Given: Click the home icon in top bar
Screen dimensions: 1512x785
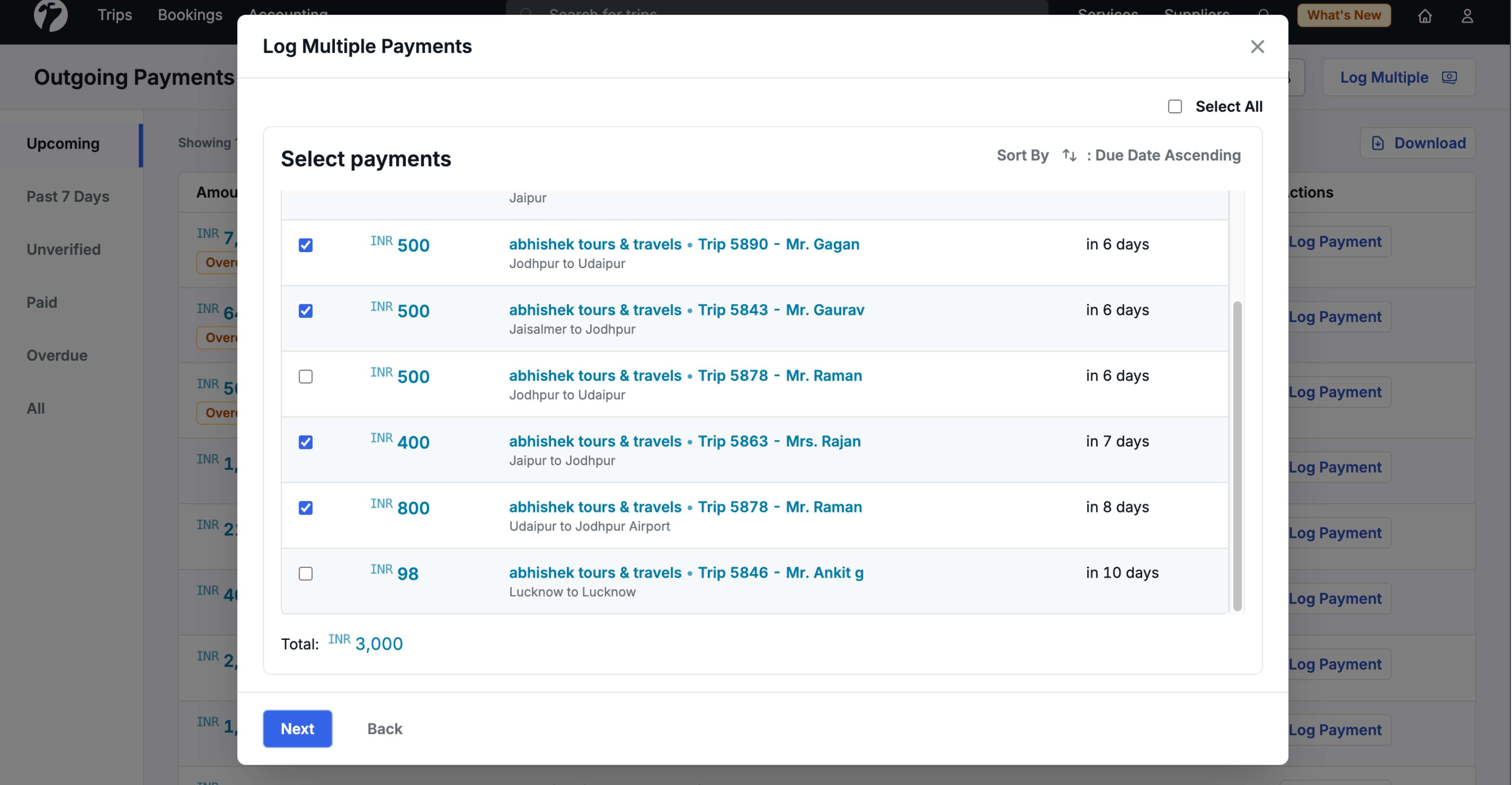Looking at the screenshot, I should coord(1425,16).
